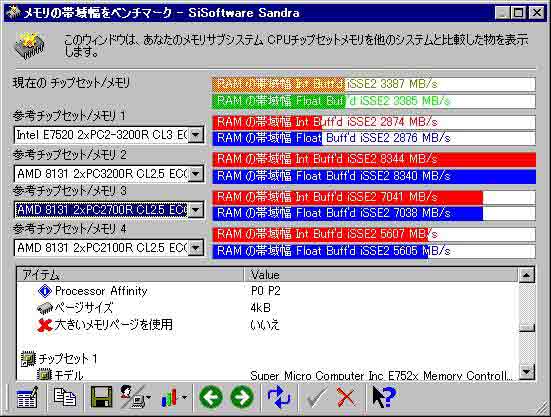551x417 pixels.
Task: Click the value 'いいえ'
Action: (265, 325)
